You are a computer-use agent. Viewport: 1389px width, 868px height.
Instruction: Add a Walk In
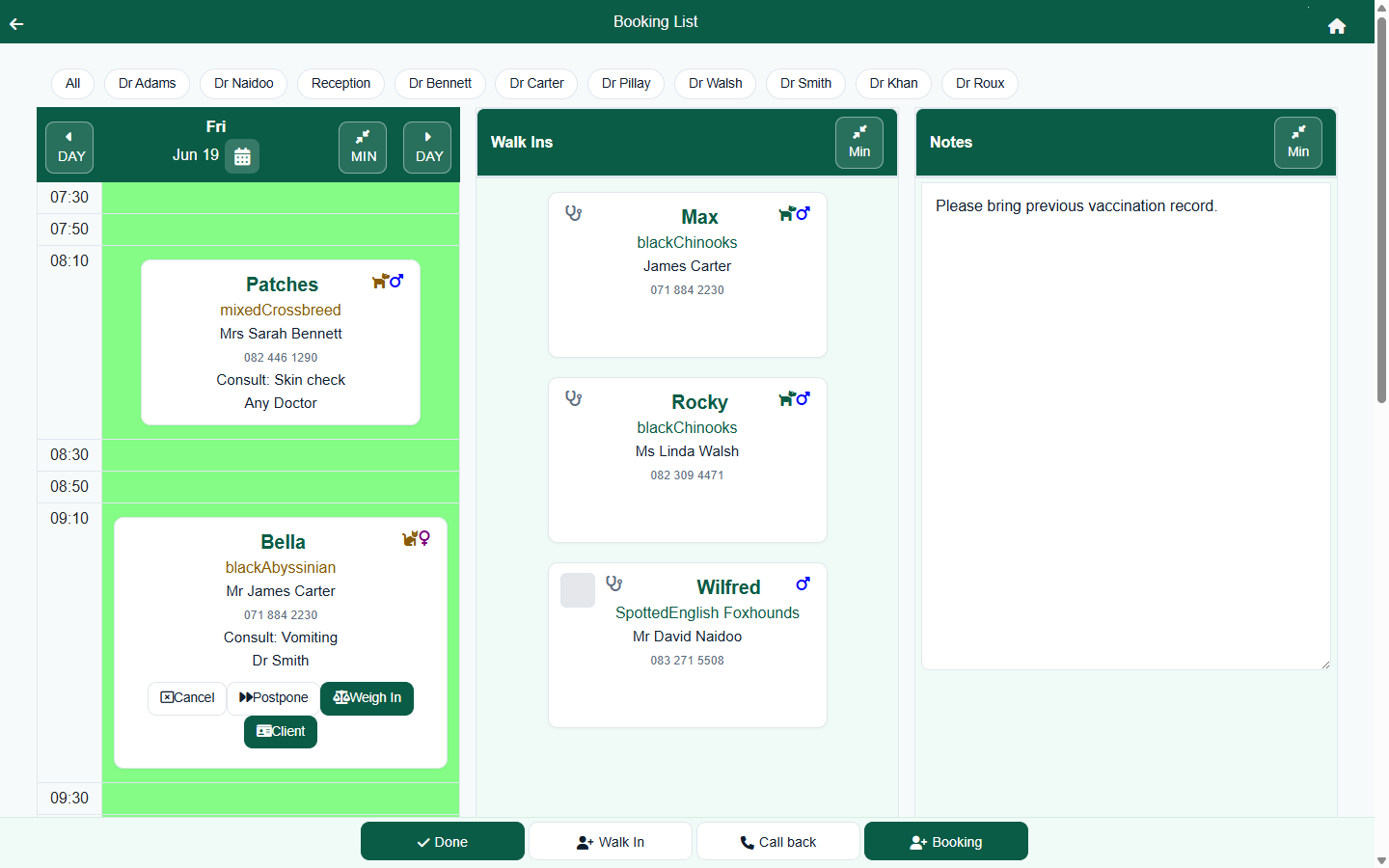point(611,841)
